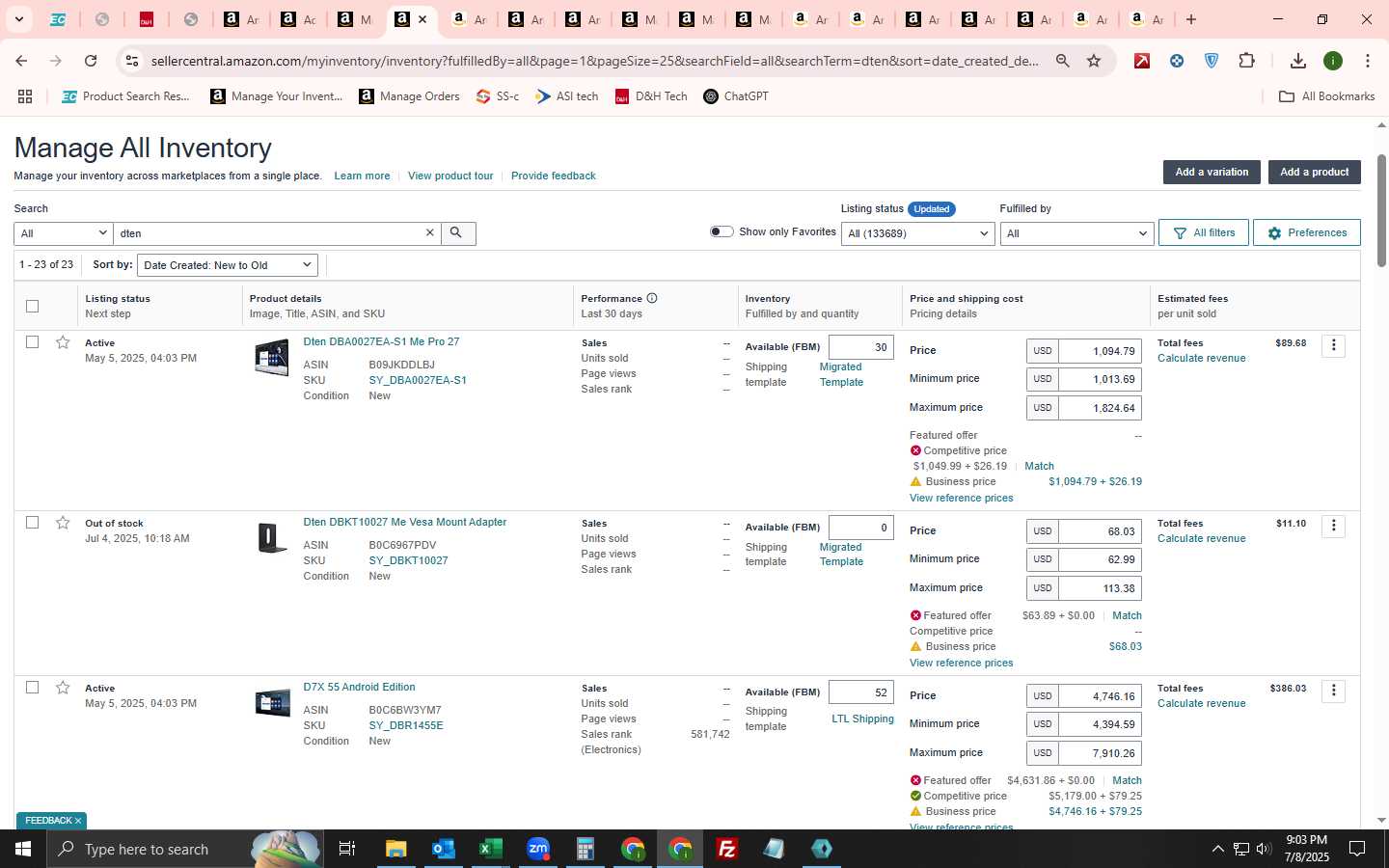
Task: Open the Windows Start menu
Action: [x=23, y=849]
